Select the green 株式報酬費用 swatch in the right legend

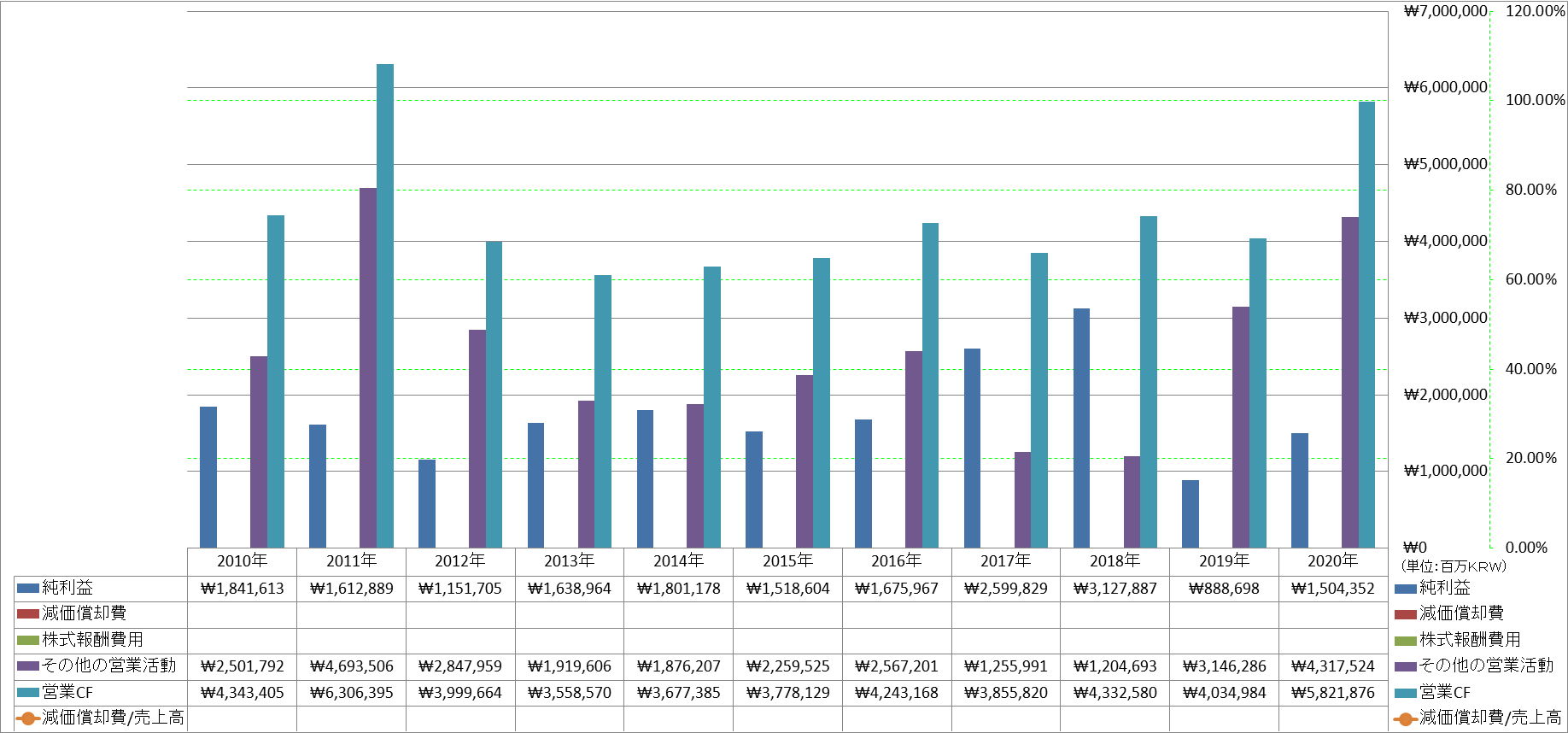[1406, 641]
